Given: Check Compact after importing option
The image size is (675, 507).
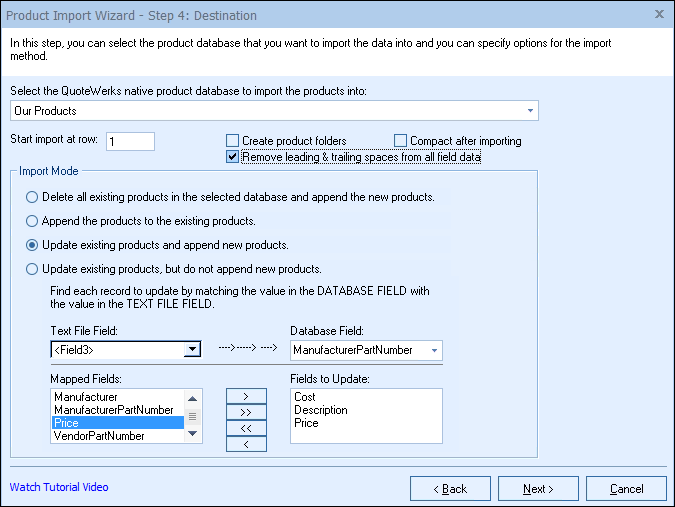Looking at the screenshot, I should (401, 141).
